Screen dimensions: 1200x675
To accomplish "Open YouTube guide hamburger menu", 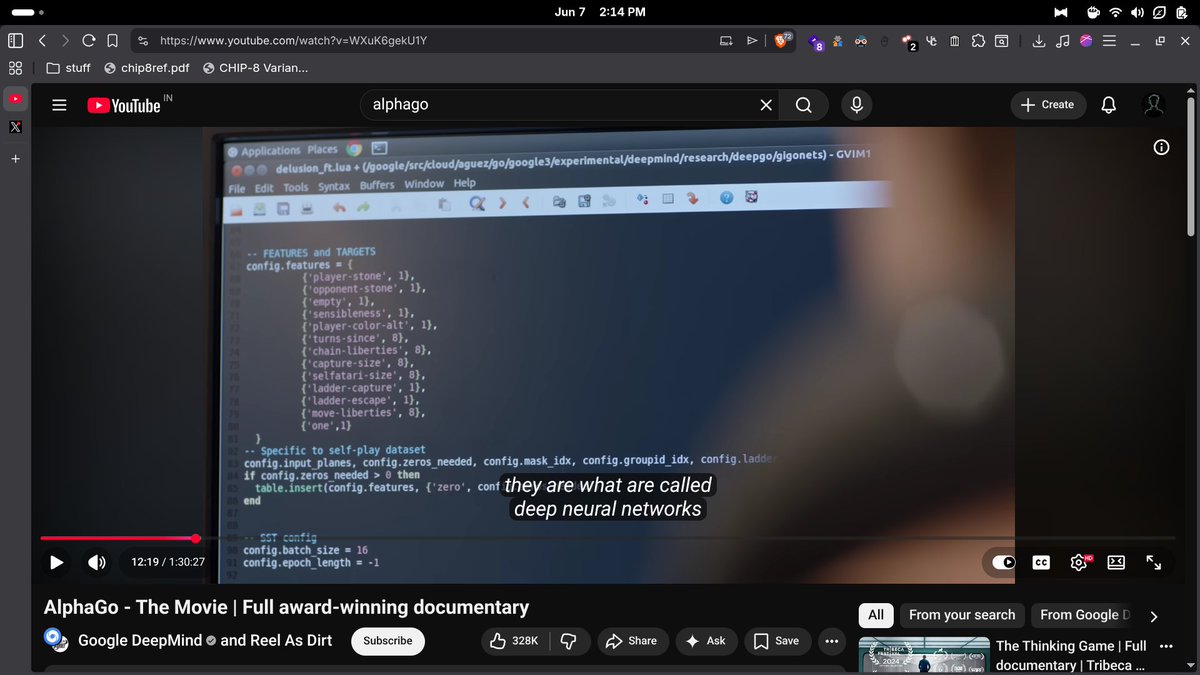I will pos(59,105).
